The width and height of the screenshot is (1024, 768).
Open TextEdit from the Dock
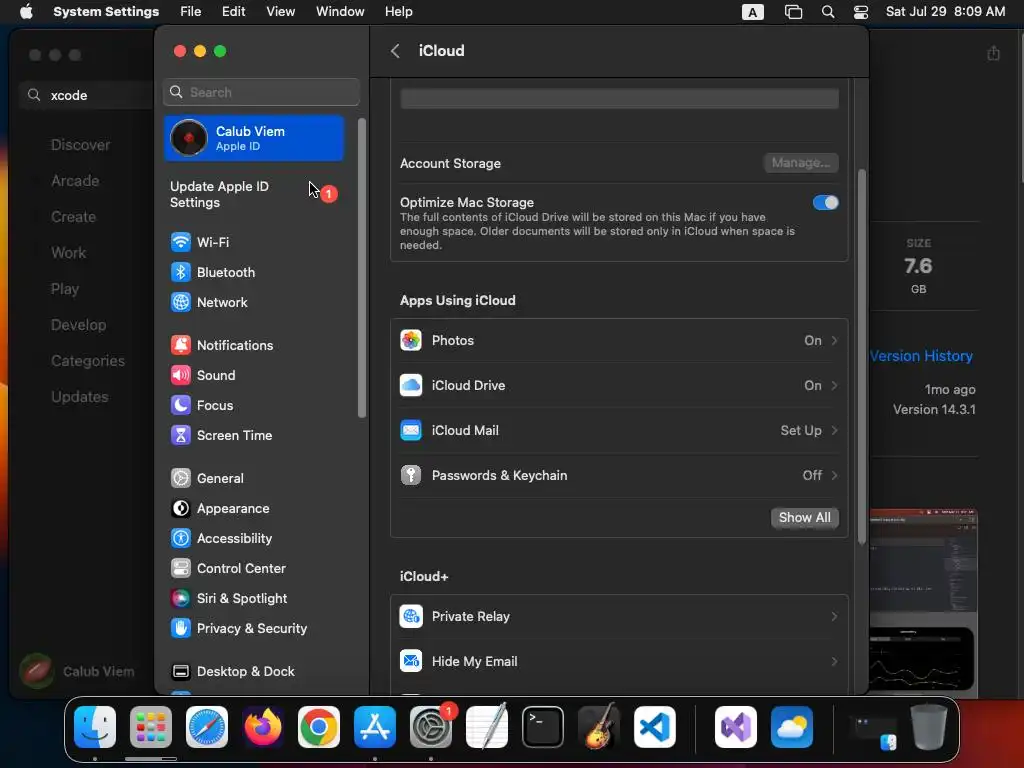(x=487, y=727)
